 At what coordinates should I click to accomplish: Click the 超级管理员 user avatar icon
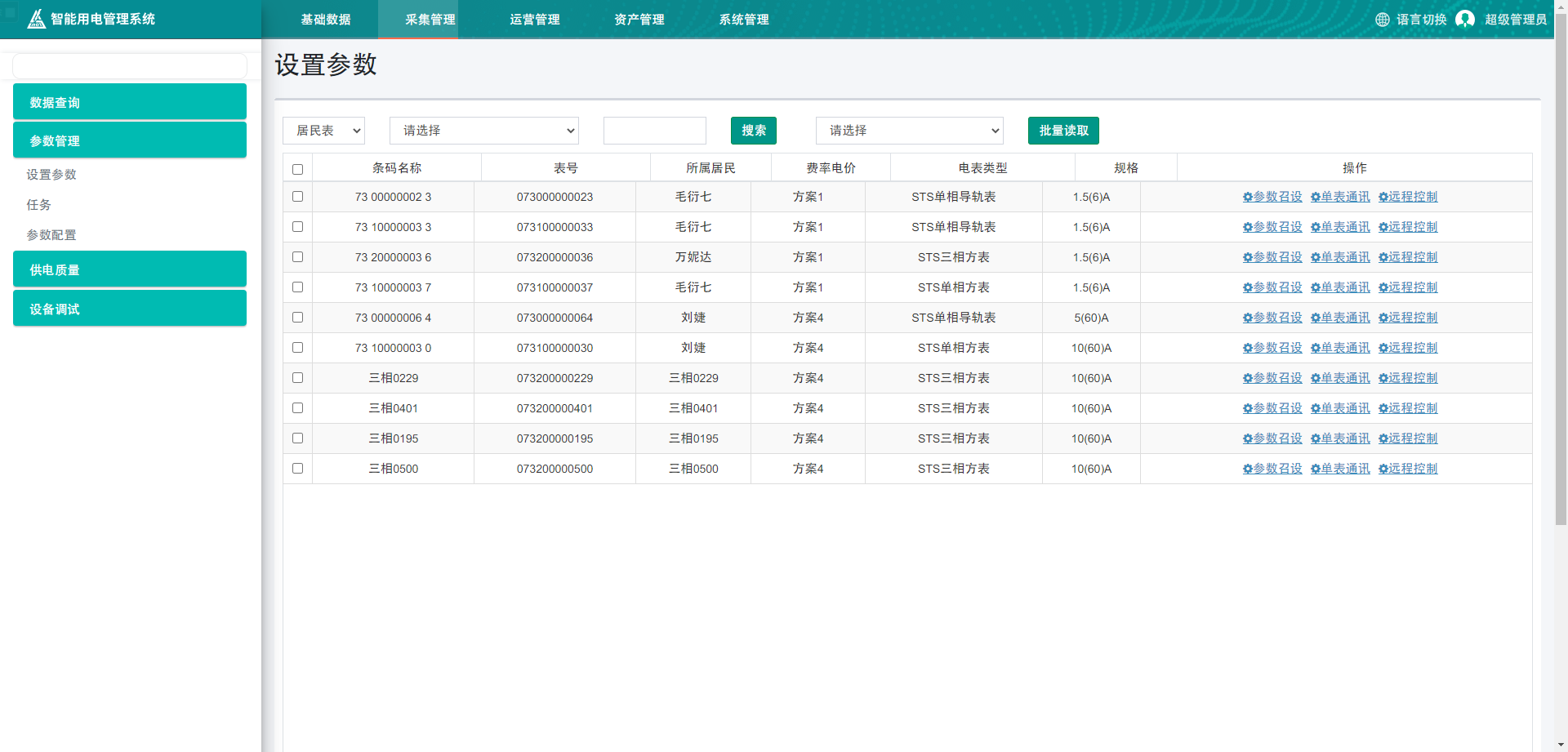coord(1463,19)
